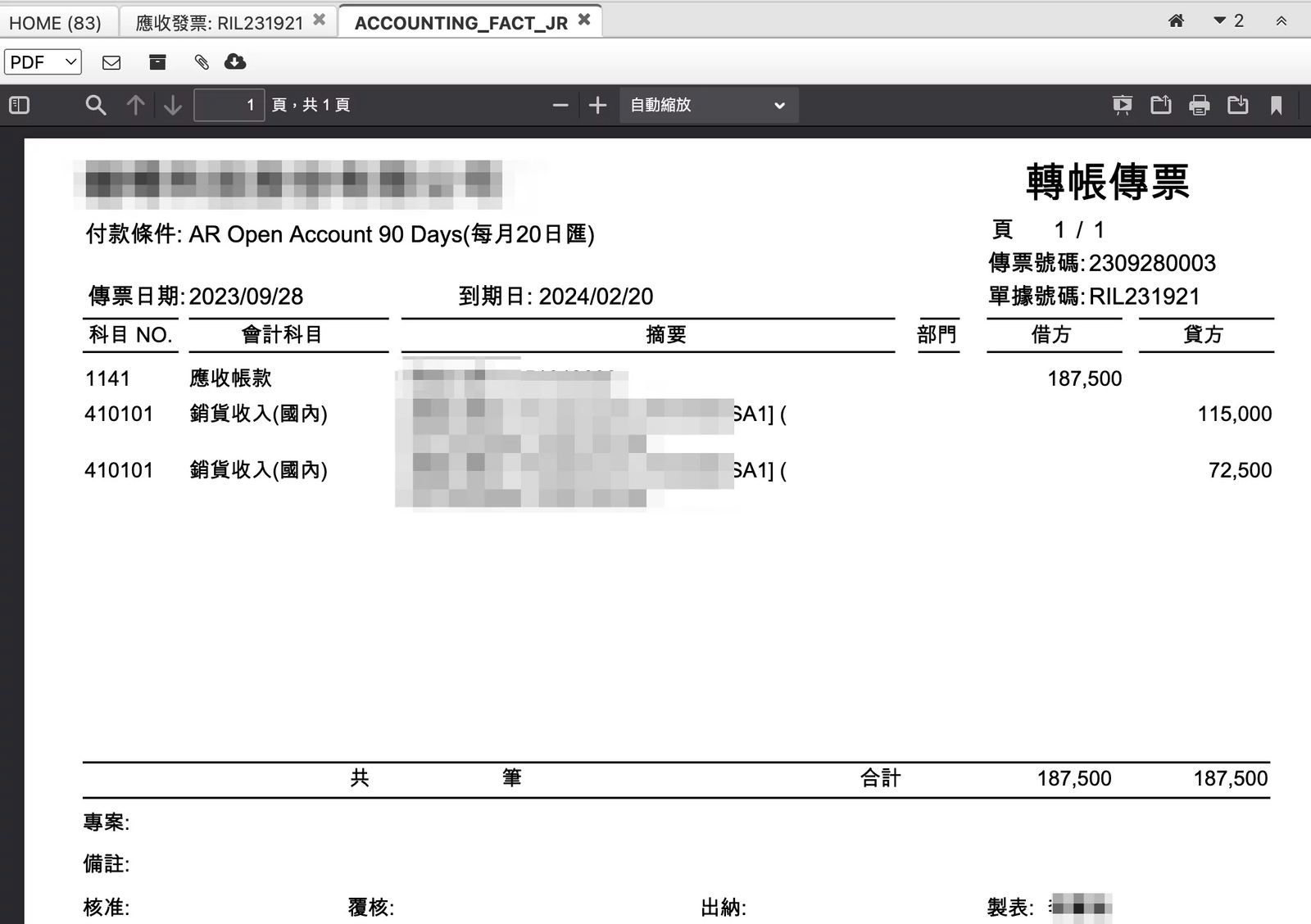Screen dimensions: 1311x924
Task: Expand the 自動縮放 zoom dropdown
Action: pyautogui.click(x=708, y=105)
